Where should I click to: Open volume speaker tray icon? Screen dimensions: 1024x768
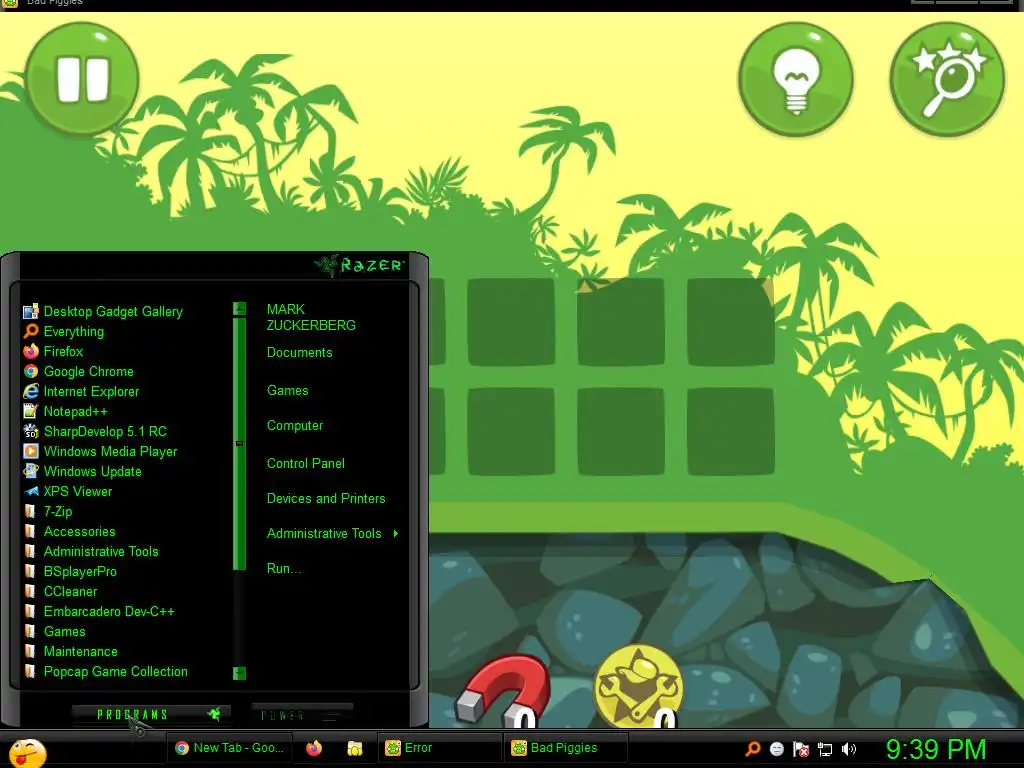click(848, 749)
